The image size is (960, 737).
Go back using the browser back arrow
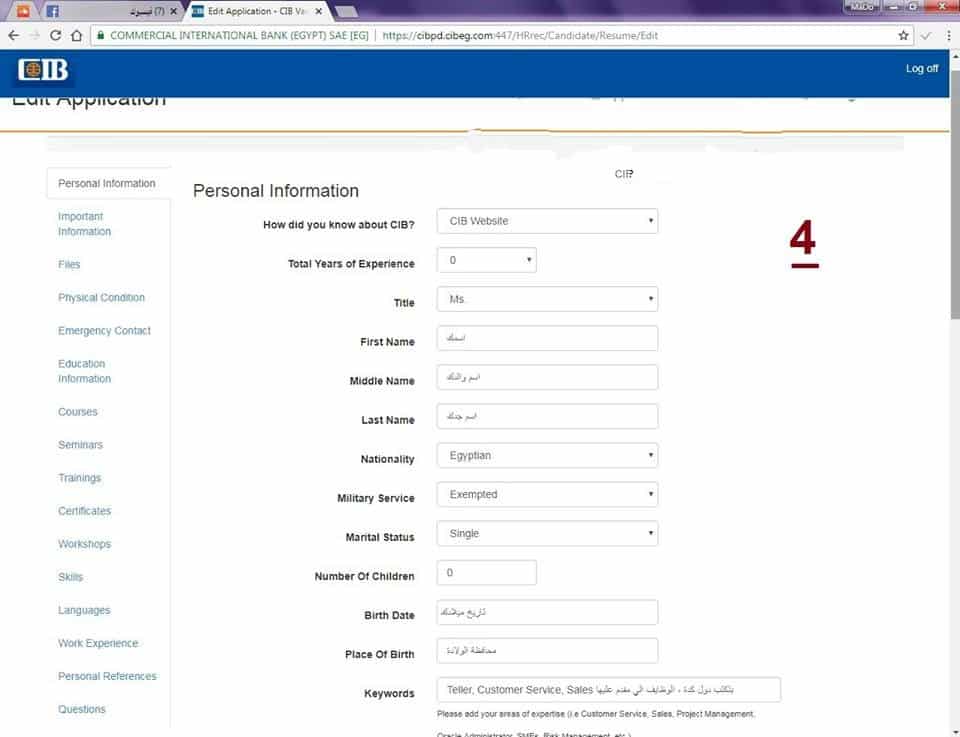13,36
